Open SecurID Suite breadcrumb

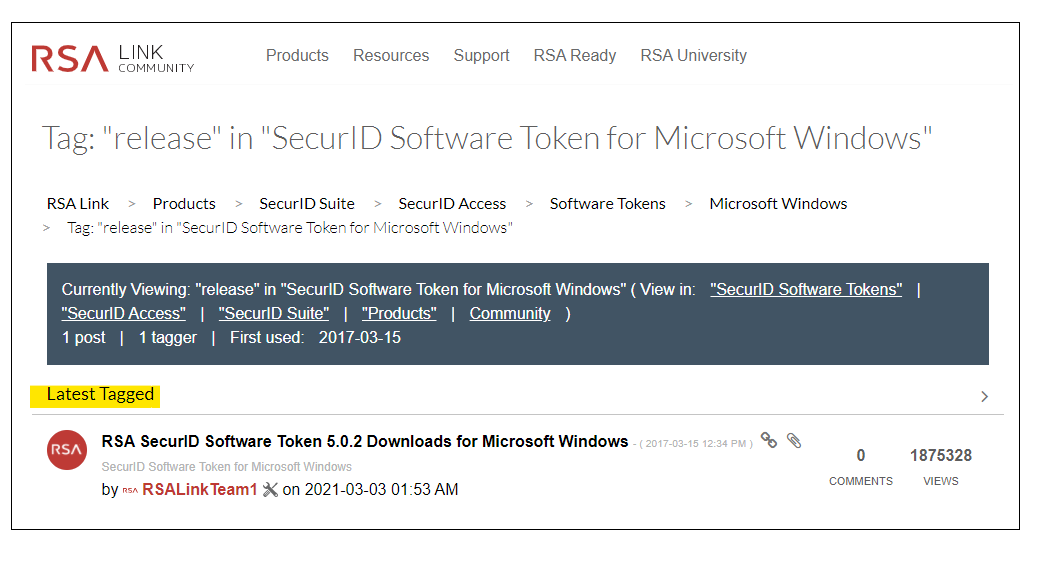click(x=307, y=204)
